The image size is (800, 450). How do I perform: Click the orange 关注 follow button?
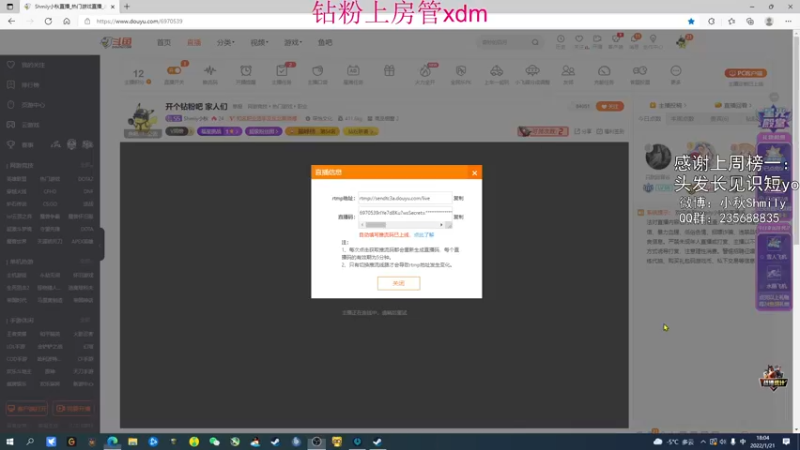click(610, 106)
